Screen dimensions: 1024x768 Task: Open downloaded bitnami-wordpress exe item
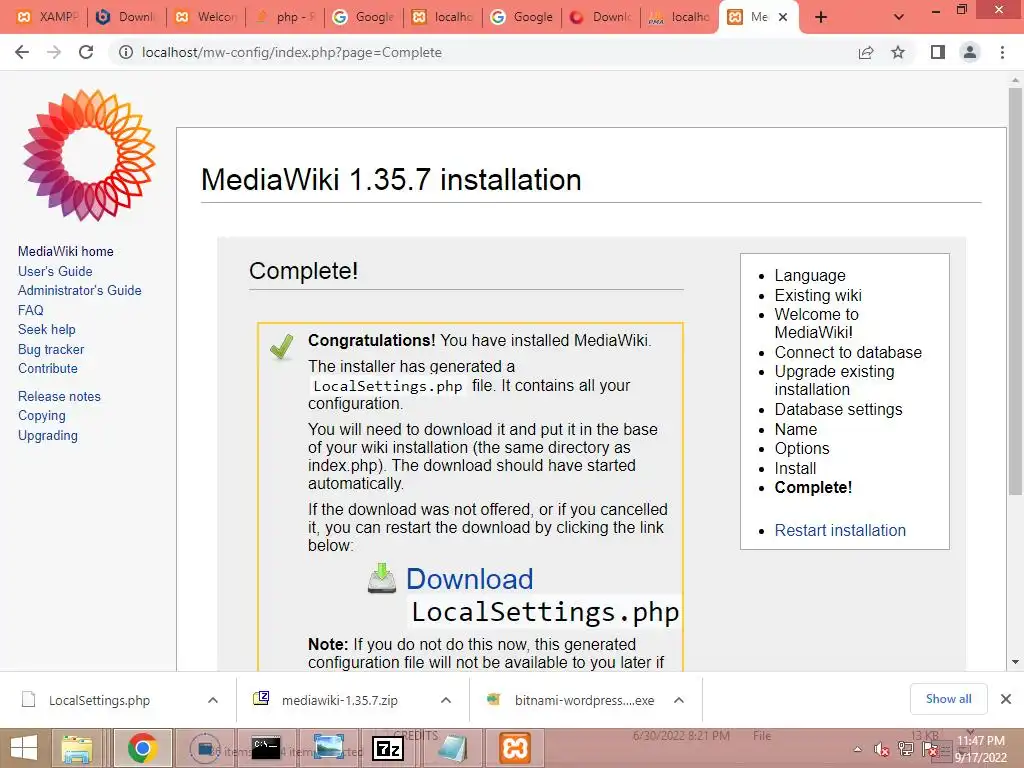pos(584,700)
